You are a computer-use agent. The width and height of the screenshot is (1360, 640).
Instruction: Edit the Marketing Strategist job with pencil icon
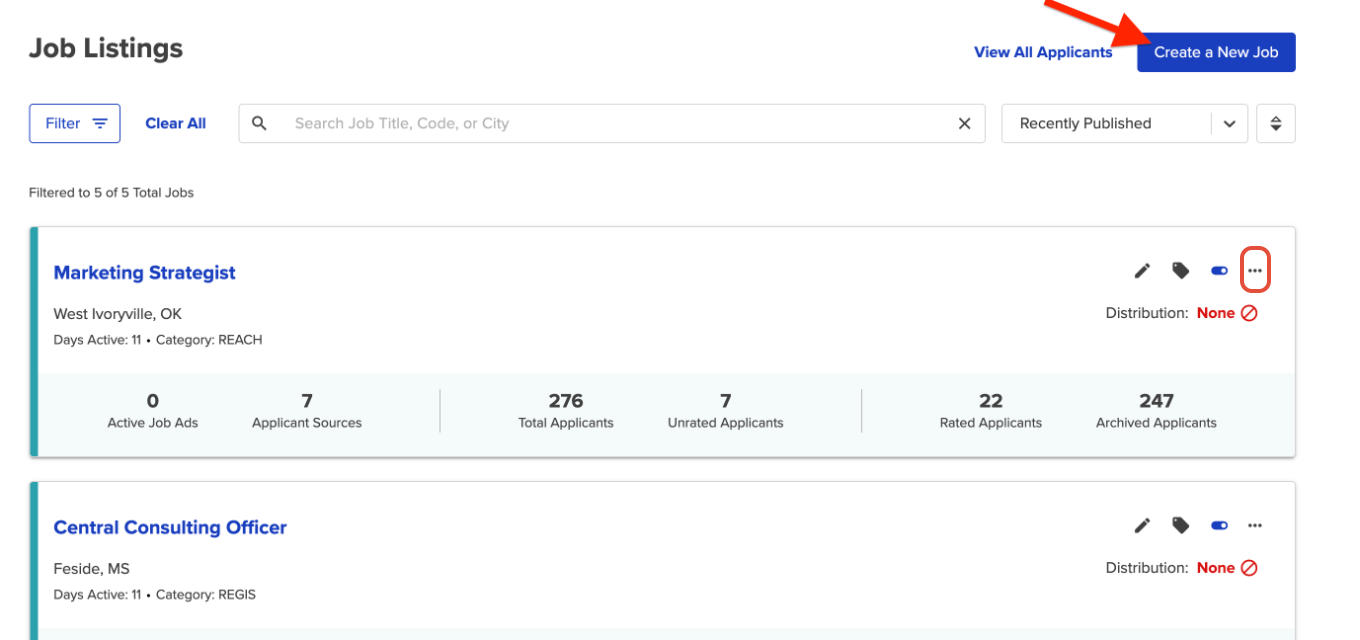[x=1142, y=271]
